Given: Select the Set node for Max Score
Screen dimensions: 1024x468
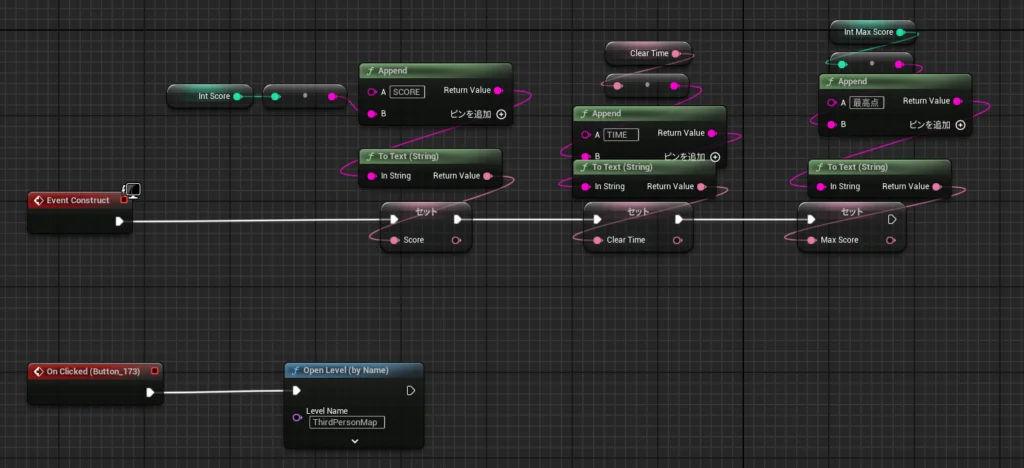Looking at the screenshot, I should pos(851,212).
